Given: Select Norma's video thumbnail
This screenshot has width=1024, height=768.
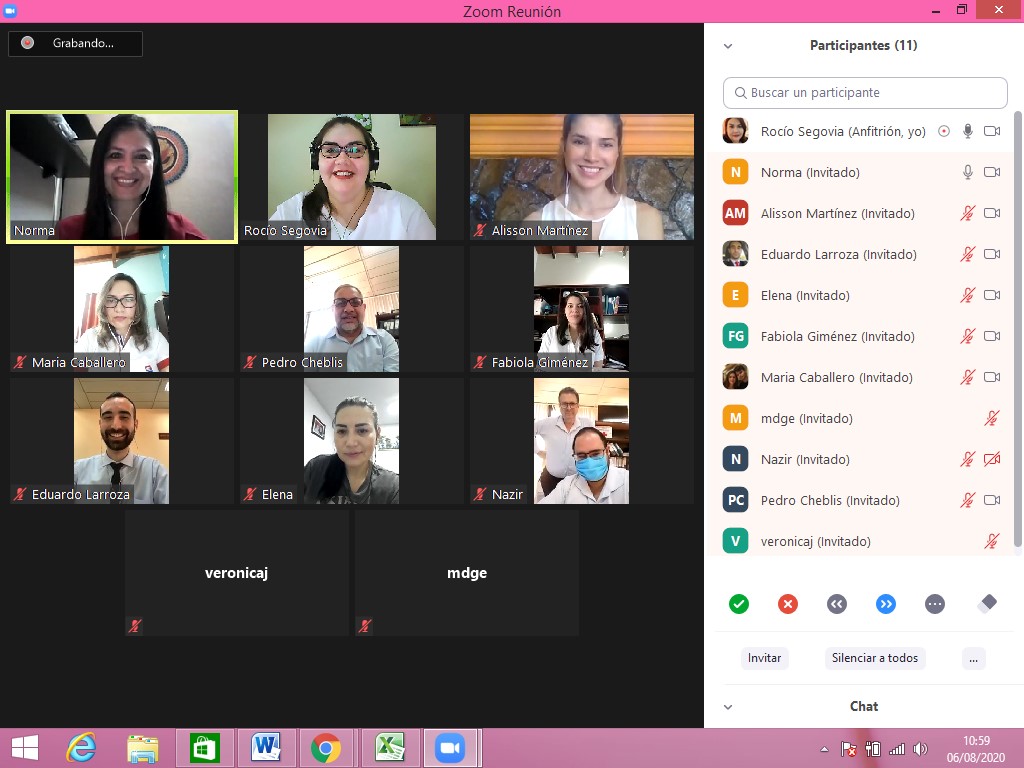Looking at the screenshot, I should [122, 177].
